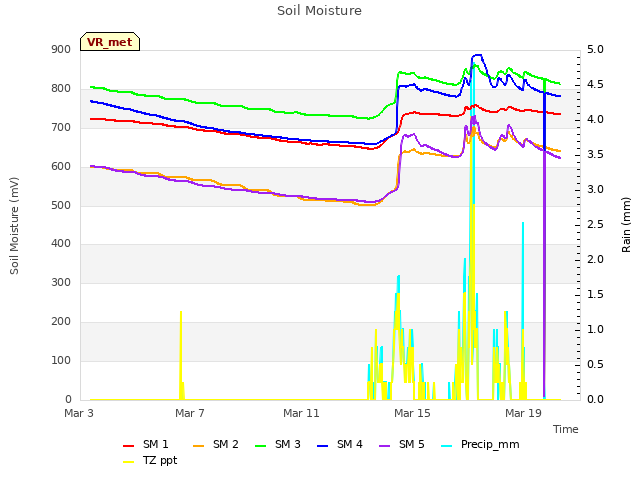The height and width of the screenshot is (480, 640).
Task: Toggle the SM 3 legend entry
Action: tap(278, 444)
